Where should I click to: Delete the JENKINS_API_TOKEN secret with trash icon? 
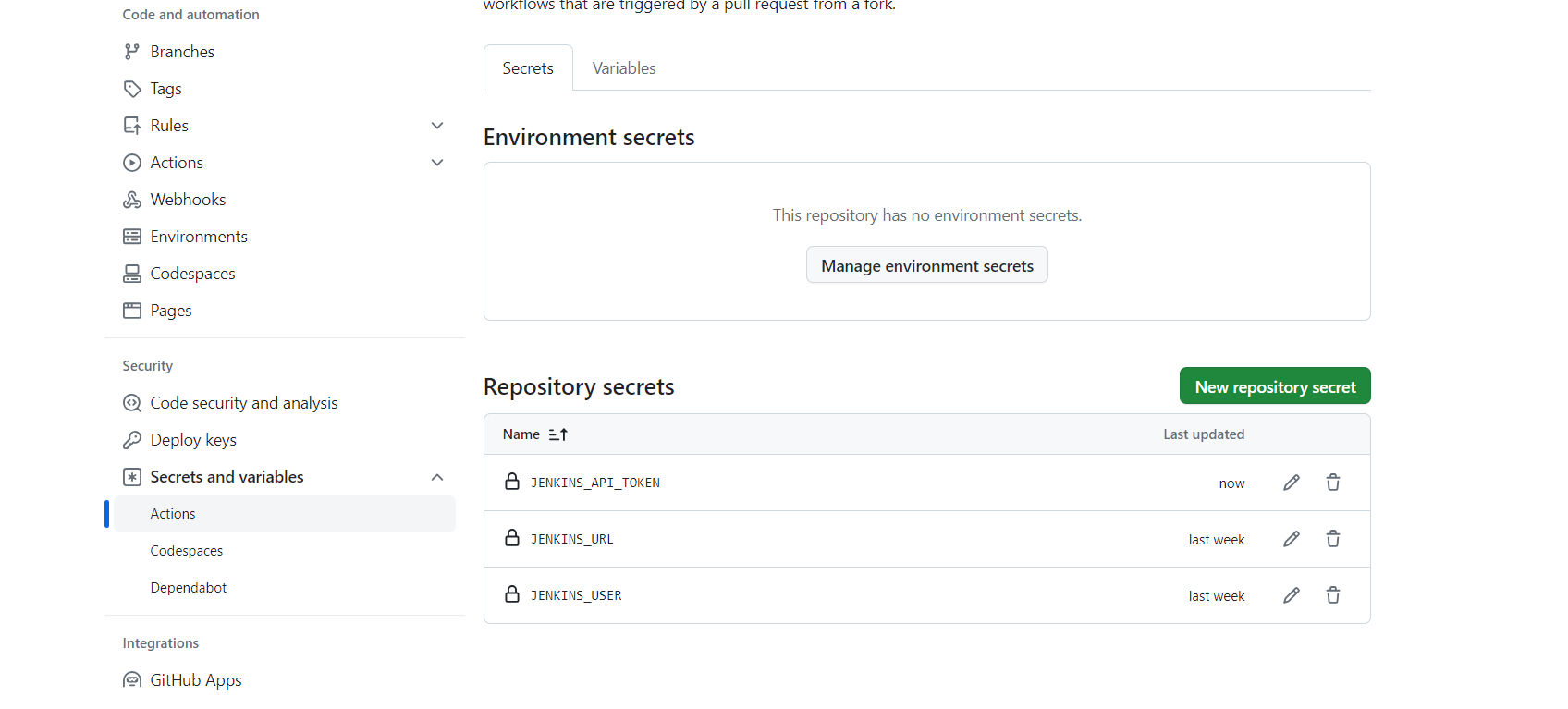(1333, 483)
